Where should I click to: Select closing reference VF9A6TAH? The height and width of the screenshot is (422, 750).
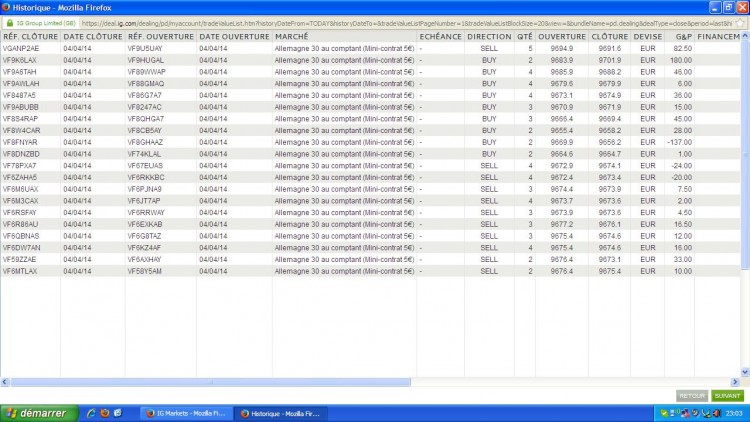click(19, 72)
